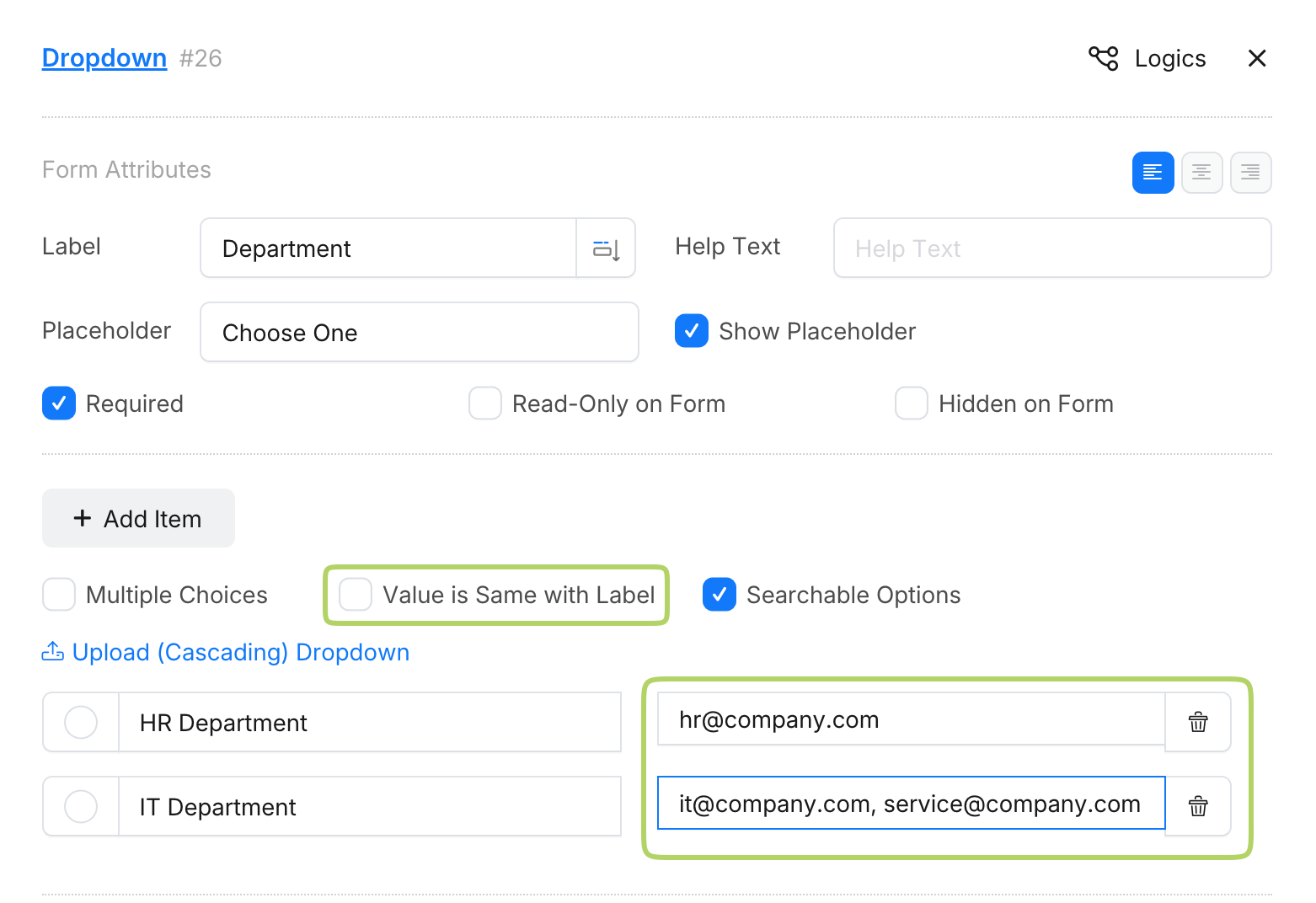This screenshot has height=903, width=1316.
Task: Select the right alignment icon
Action: [x=1250, y=173]
